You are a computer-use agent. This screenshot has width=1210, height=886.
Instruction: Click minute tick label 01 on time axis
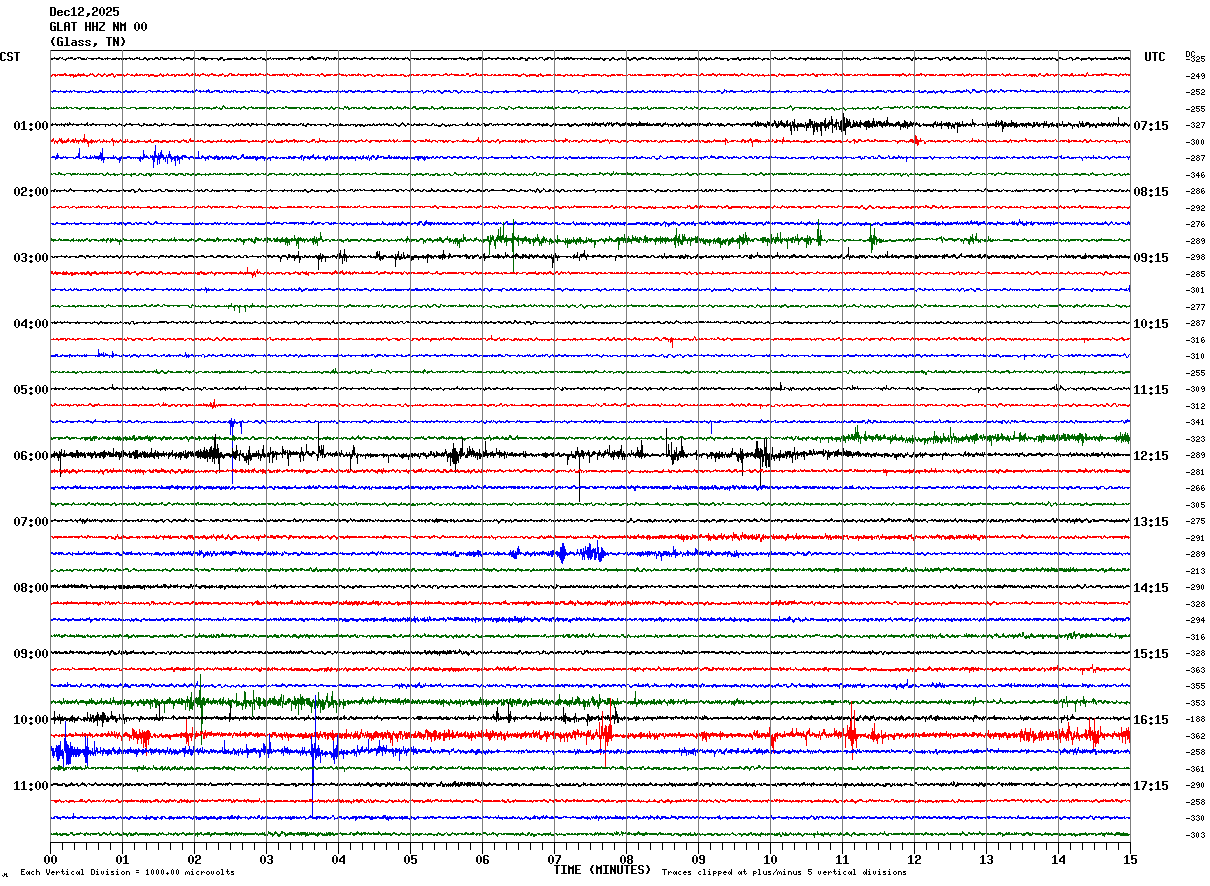tap(122, 859)
